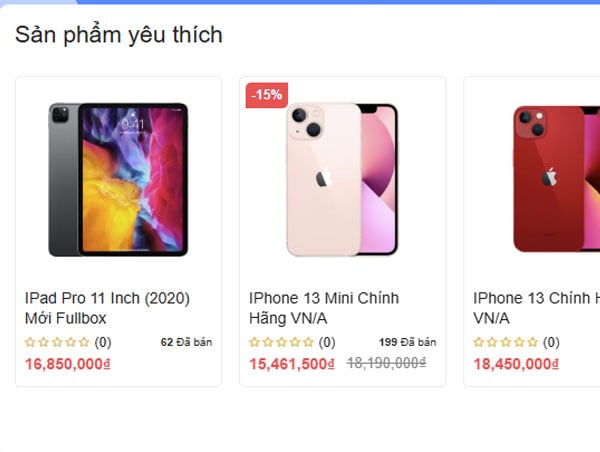Click "IPad Pro 11 Inch (2020) Mới Fullbox" title

click(107, 308)
